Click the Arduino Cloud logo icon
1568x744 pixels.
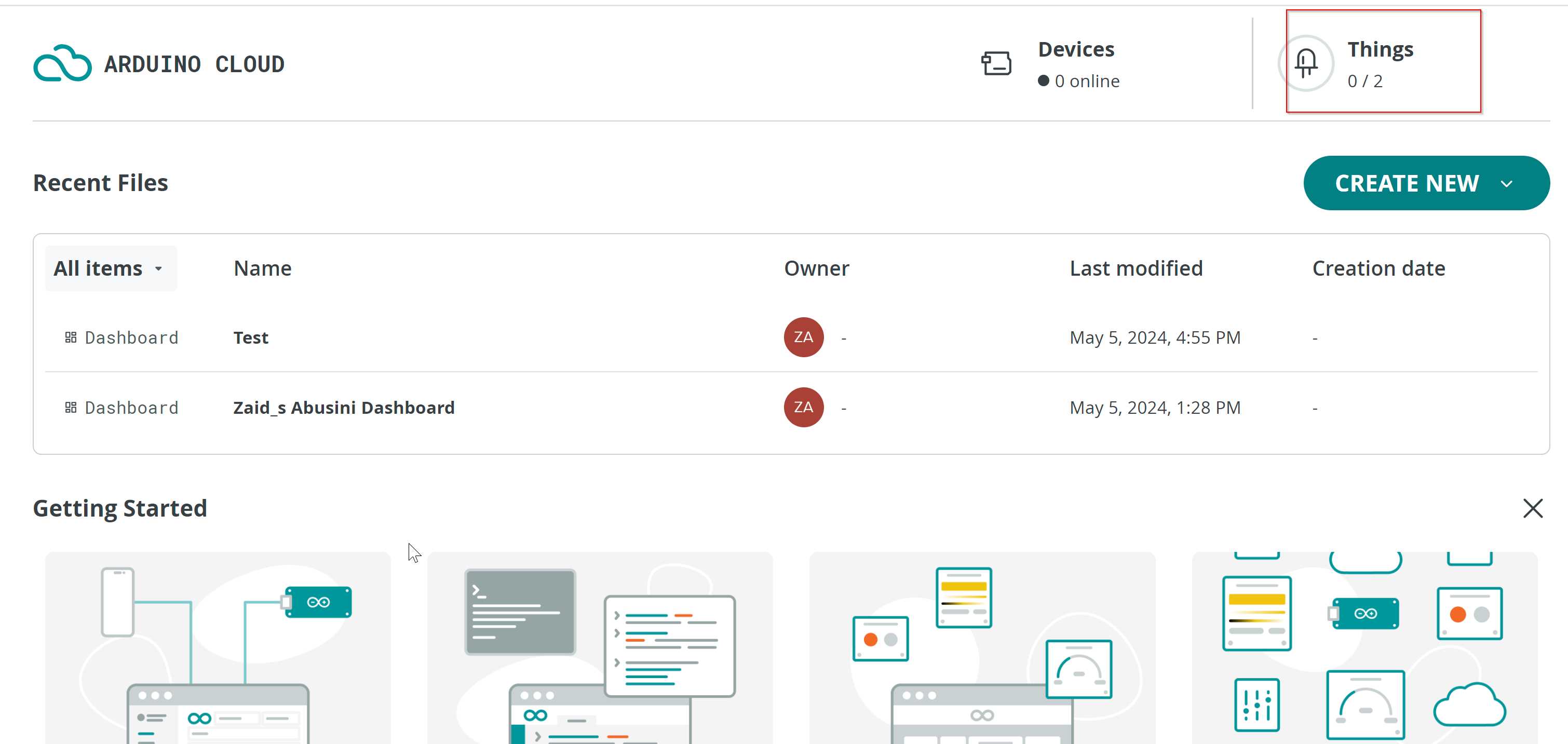(x=62, y=63)
